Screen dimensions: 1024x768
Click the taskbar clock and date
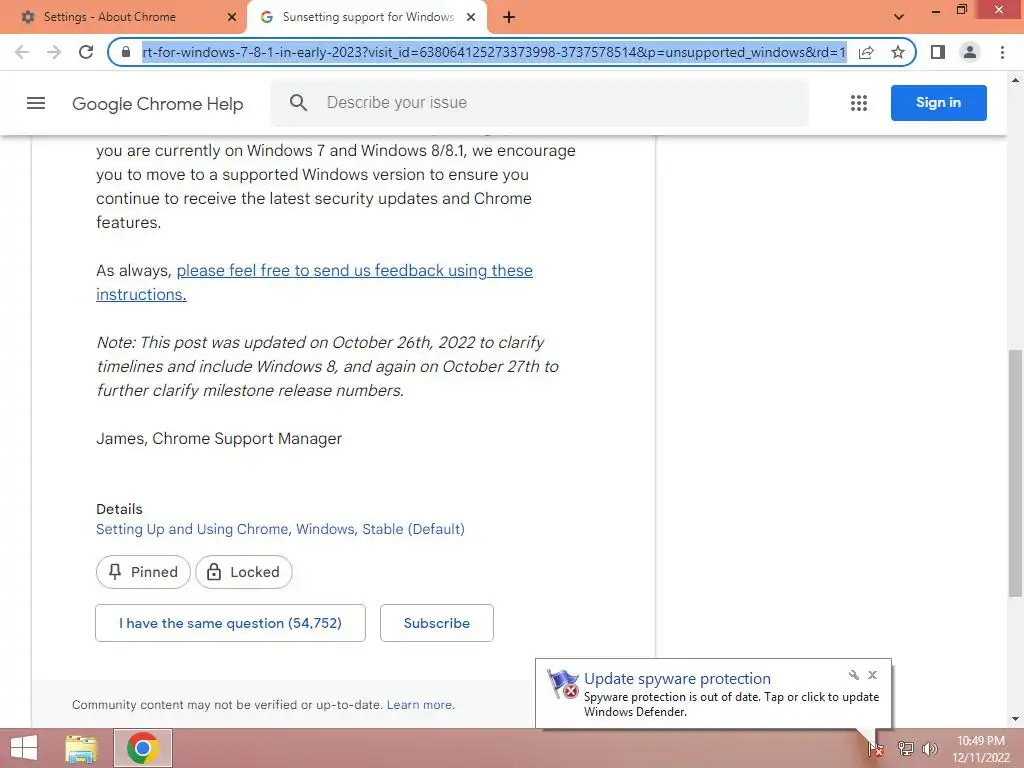click(x=981, y=749)
